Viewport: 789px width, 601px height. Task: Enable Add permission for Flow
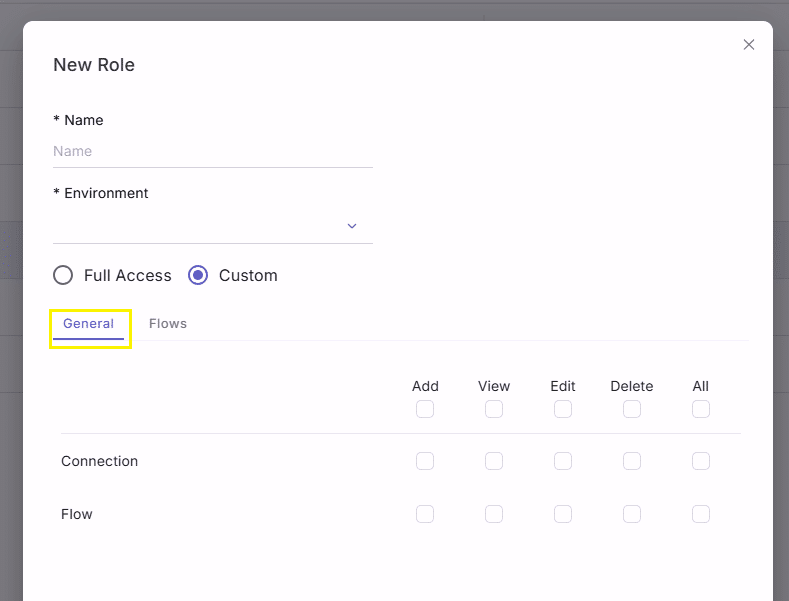pyautogui.click(x=425, y=514)
